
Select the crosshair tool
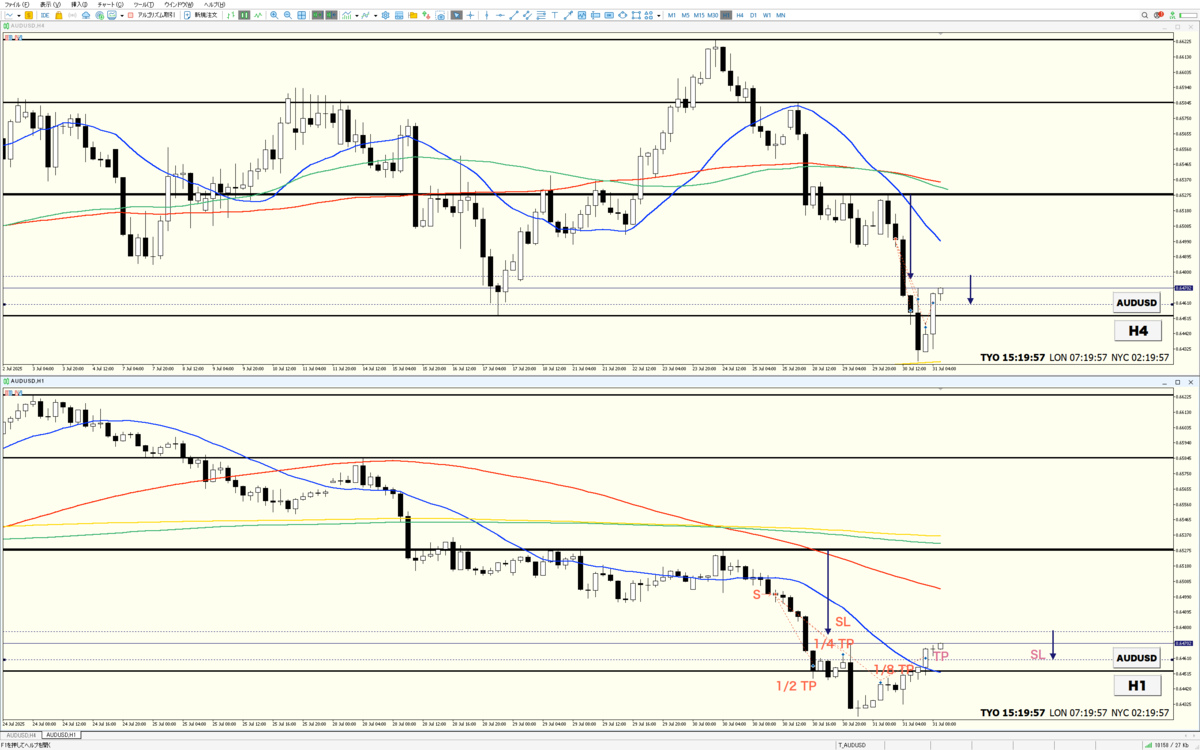click(x=470, y=15)
